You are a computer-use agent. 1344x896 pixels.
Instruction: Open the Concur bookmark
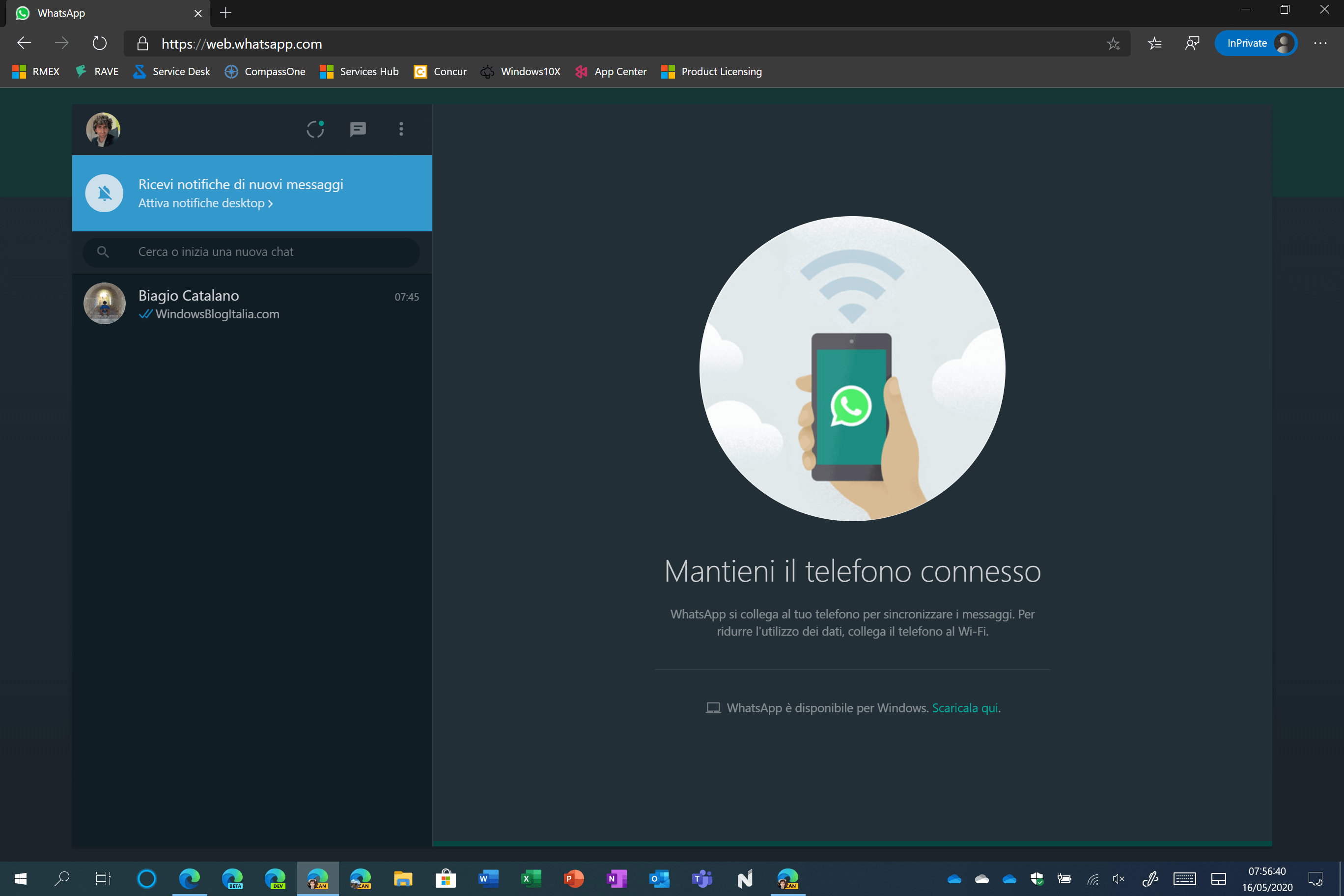pyautogui.click(x=440, y=71)
